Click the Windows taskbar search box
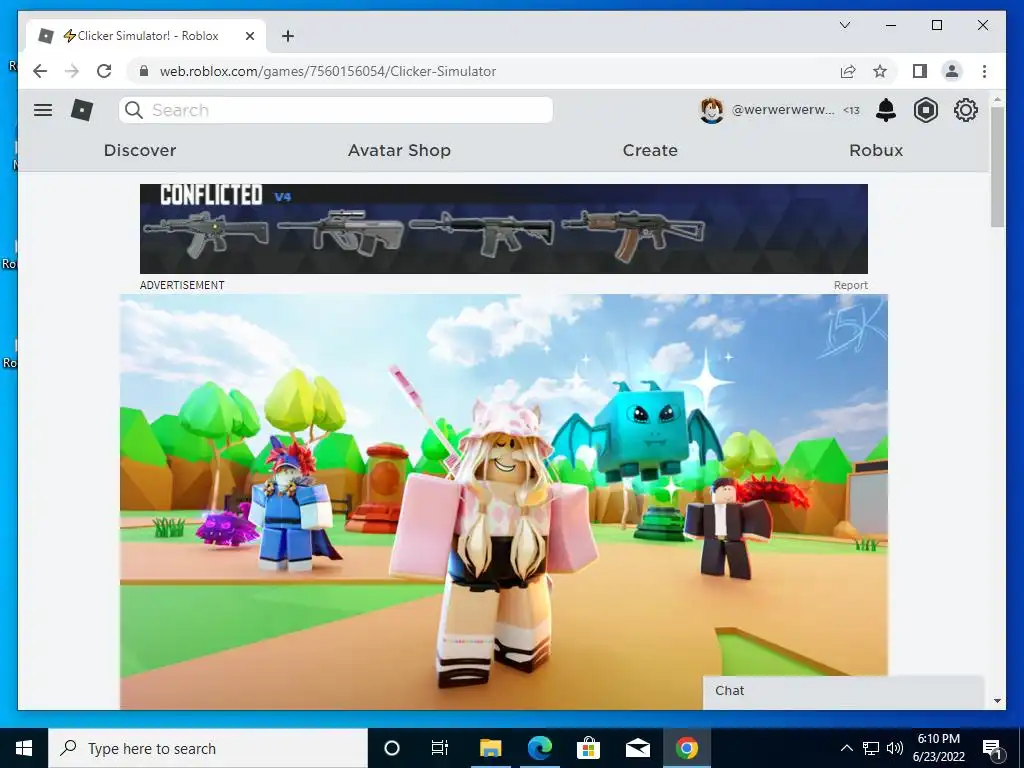This screenshot has height=768, width=1024. click(x=208, y=748)
